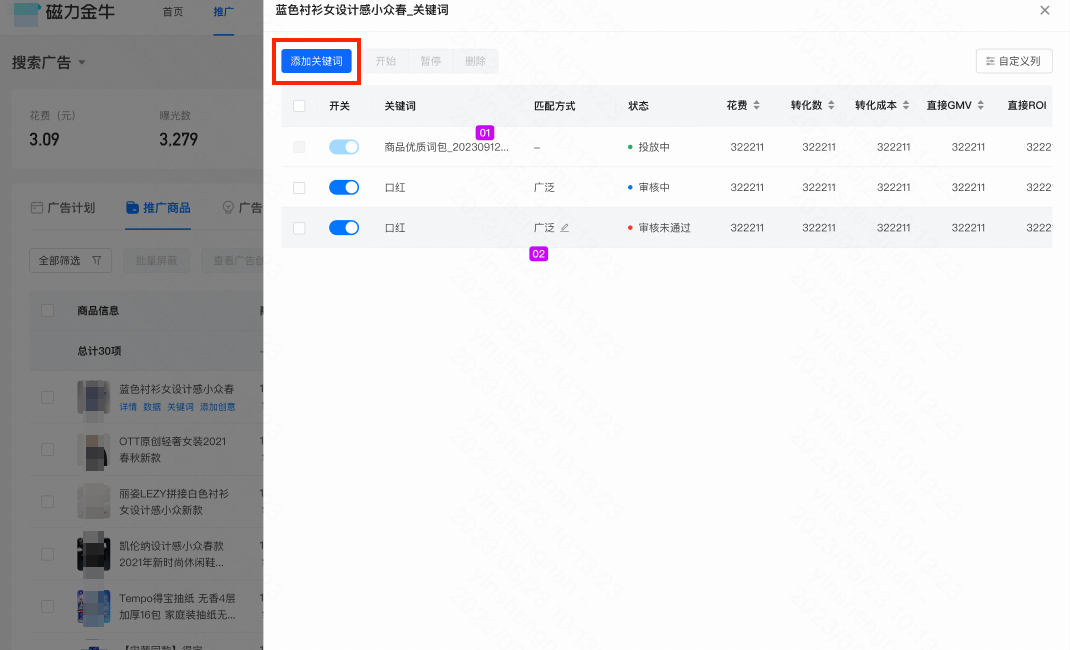Check the box for 口红 审核中 row
This screenshot has height=650, width=1070.
coord(299,188)
